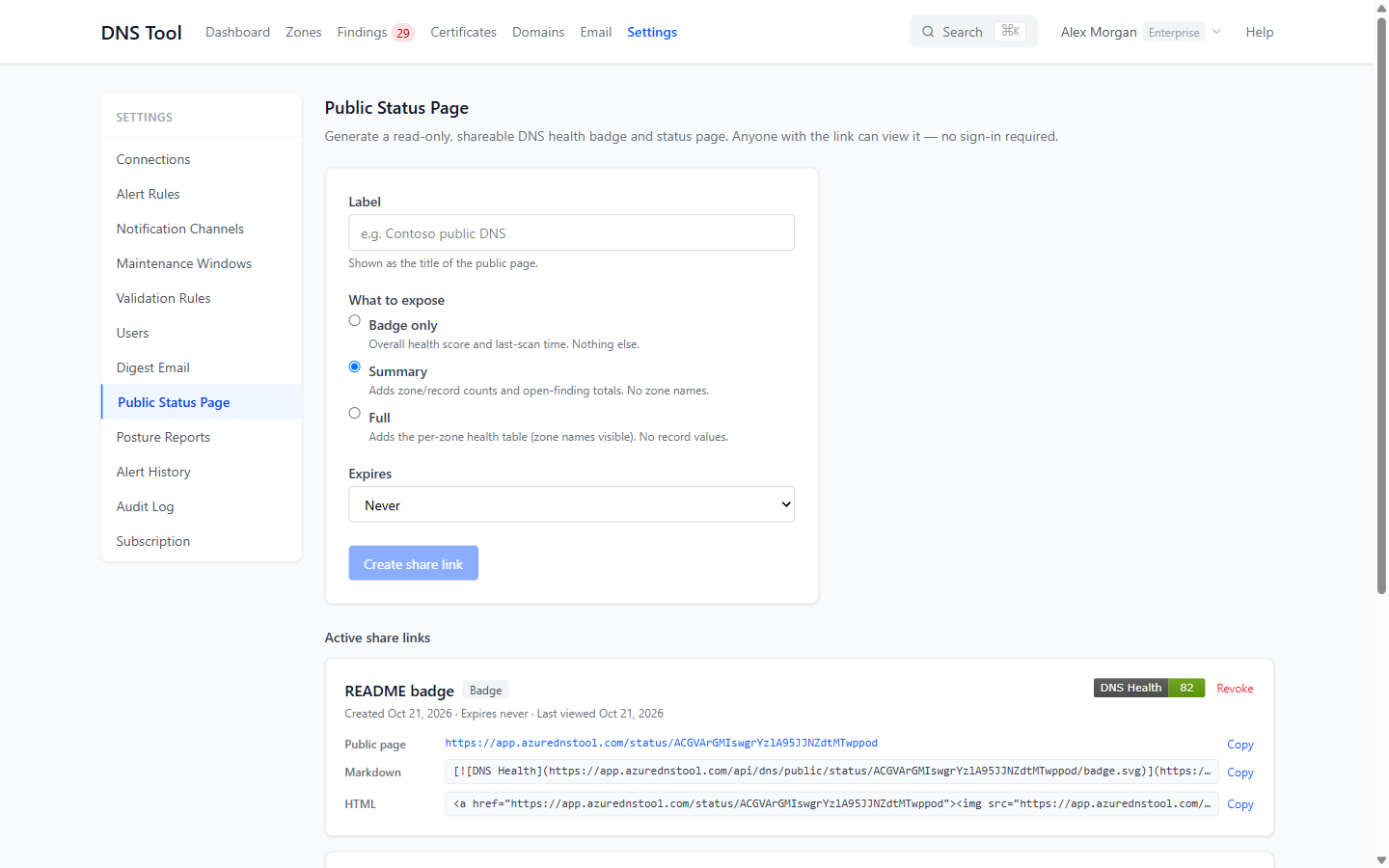
Task: Click the search magnifier icon
Action: coord(928,32)
